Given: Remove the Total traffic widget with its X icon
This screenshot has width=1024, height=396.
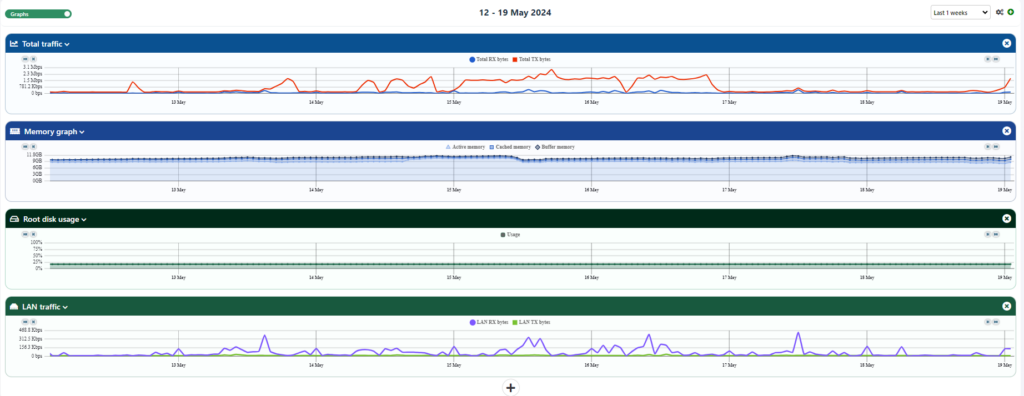Looking at the screenshot, I should [x=1006, y=43].
